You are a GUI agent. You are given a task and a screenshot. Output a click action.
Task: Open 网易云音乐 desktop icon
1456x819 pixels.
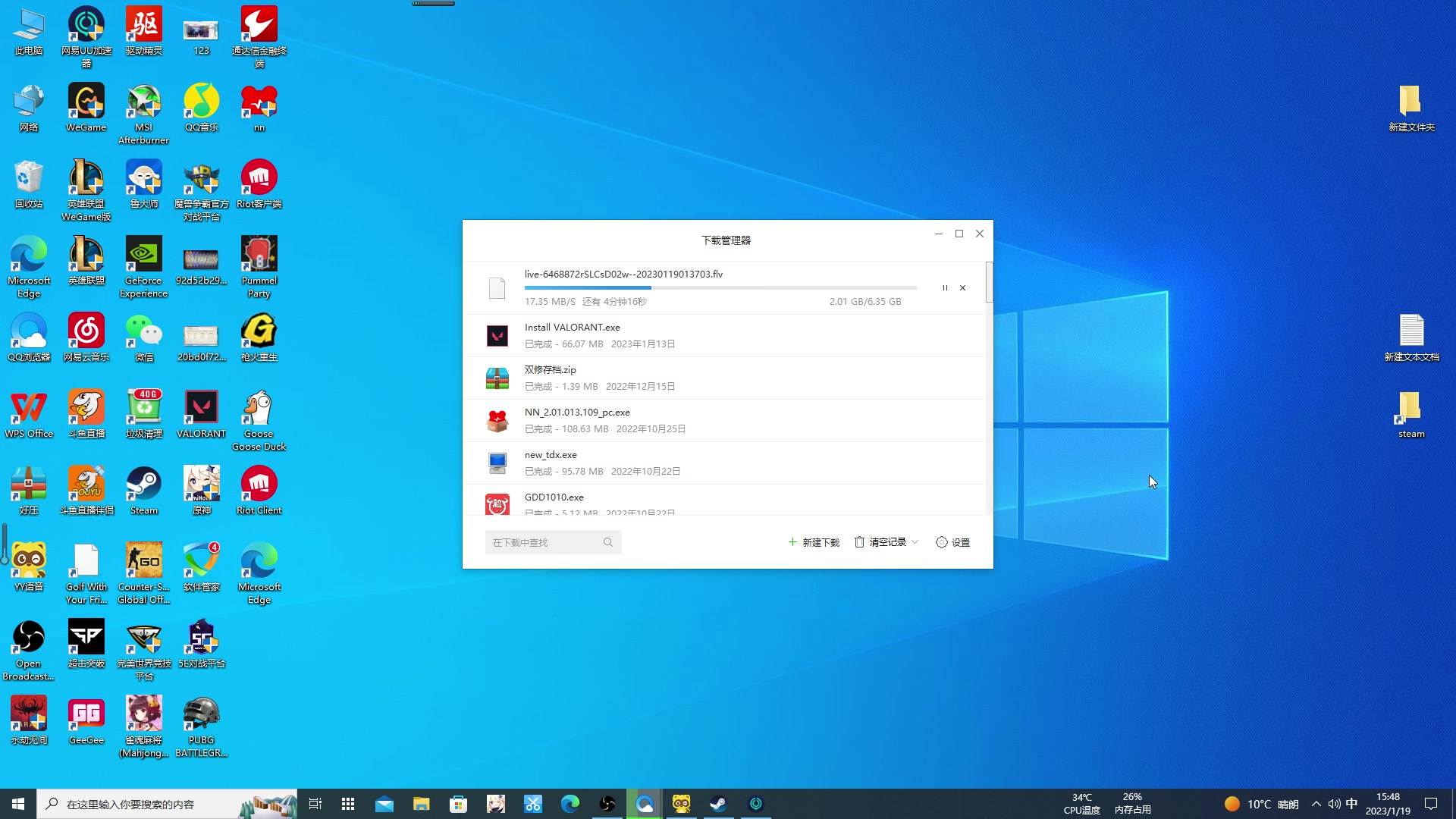tap(86, 338)
